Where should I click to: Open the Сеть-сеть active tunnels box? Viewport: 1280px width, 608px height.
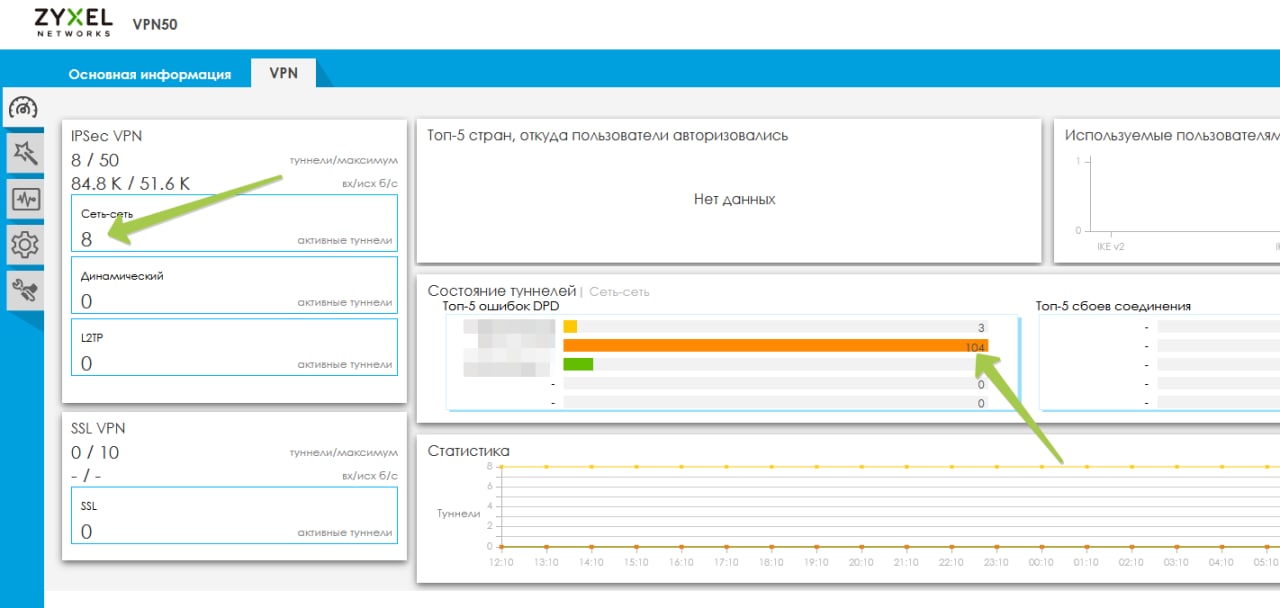234,223
